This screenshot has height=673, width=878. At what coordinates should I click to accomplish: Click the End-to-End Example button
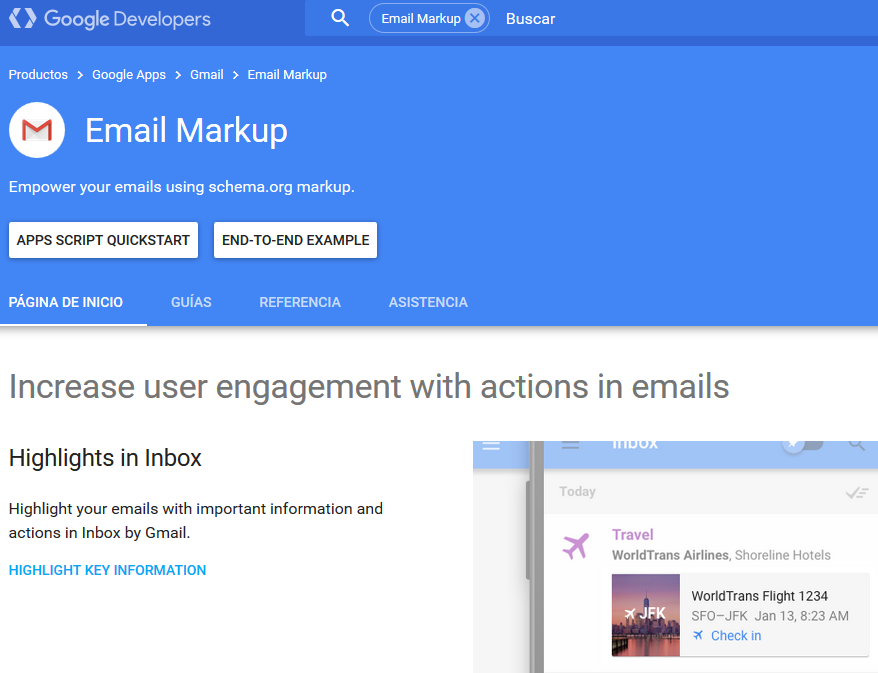[296, 240]
